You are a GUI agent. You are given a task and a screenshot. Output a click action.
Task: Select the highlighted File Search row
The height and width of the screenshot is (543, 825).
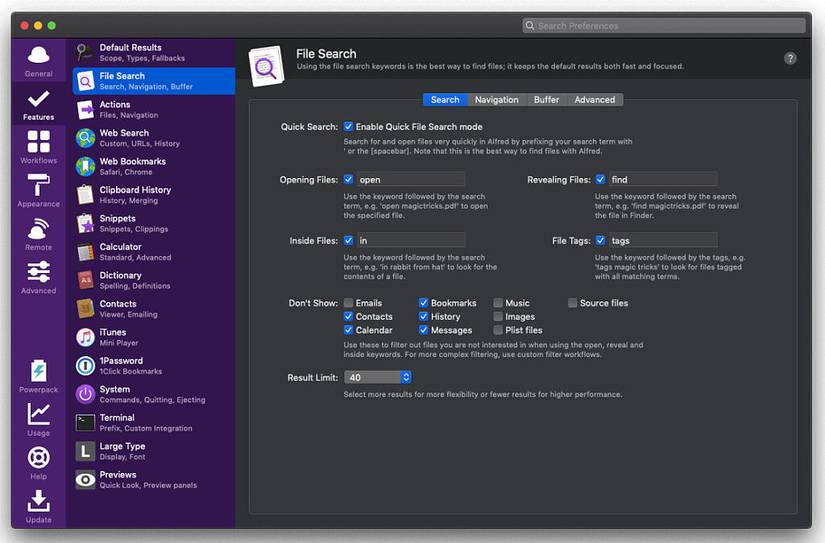[x=154, y=81]
